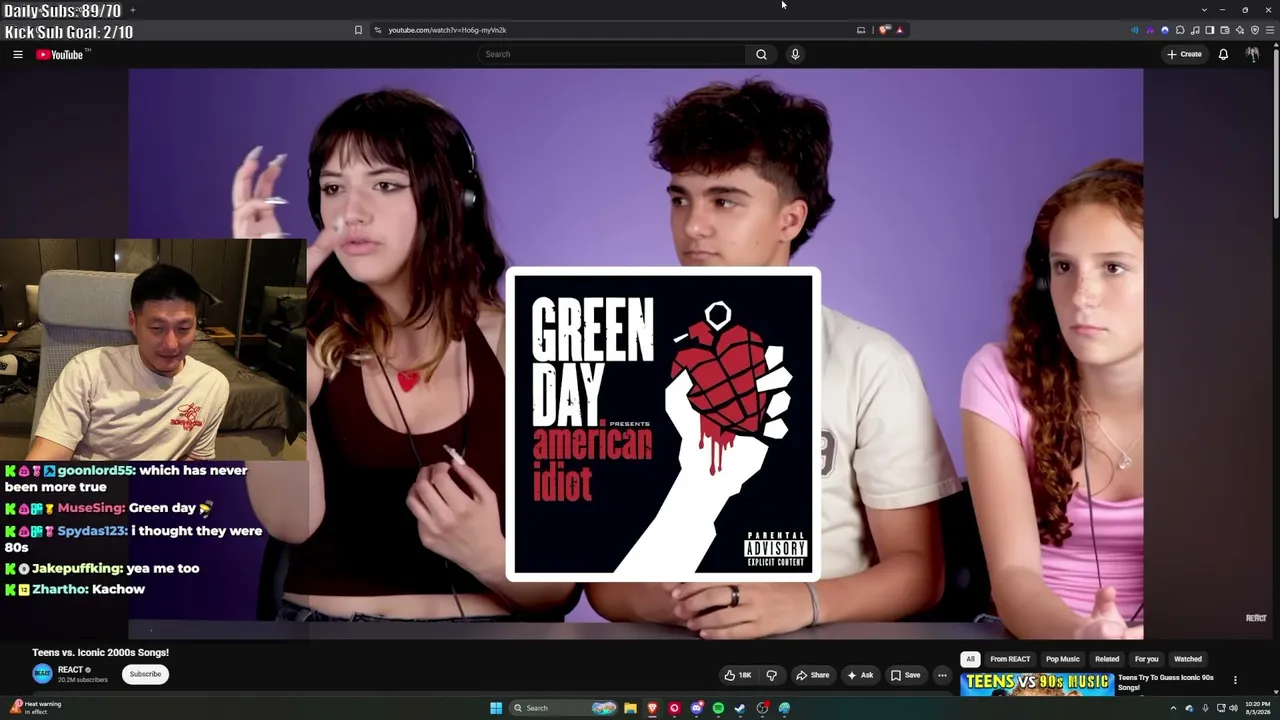Open the media control music note icon
Screen dimensions: 1280x720
pyautogui.click(x=1195, y=30)
